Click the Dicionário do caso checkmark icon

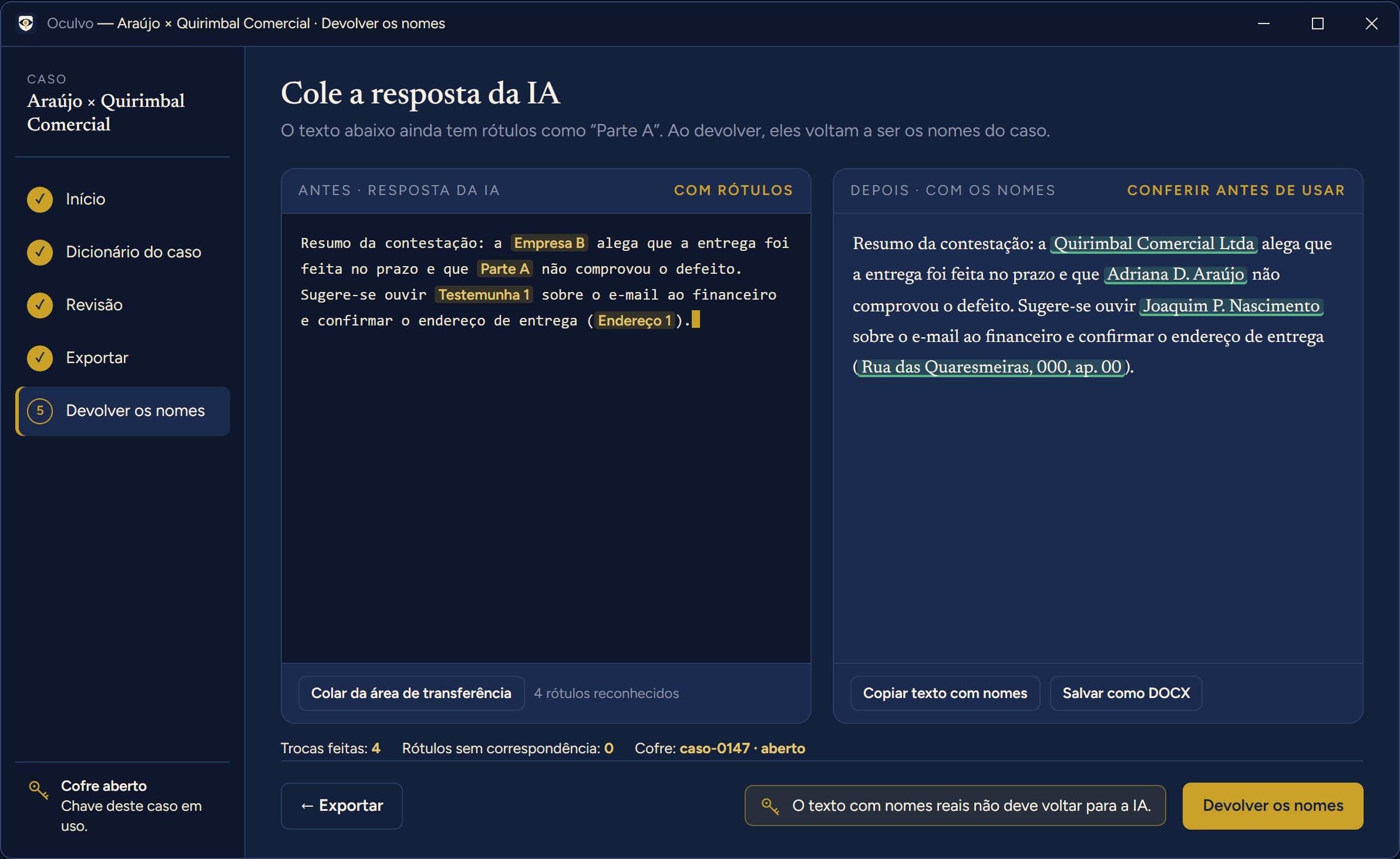[40, 252]
